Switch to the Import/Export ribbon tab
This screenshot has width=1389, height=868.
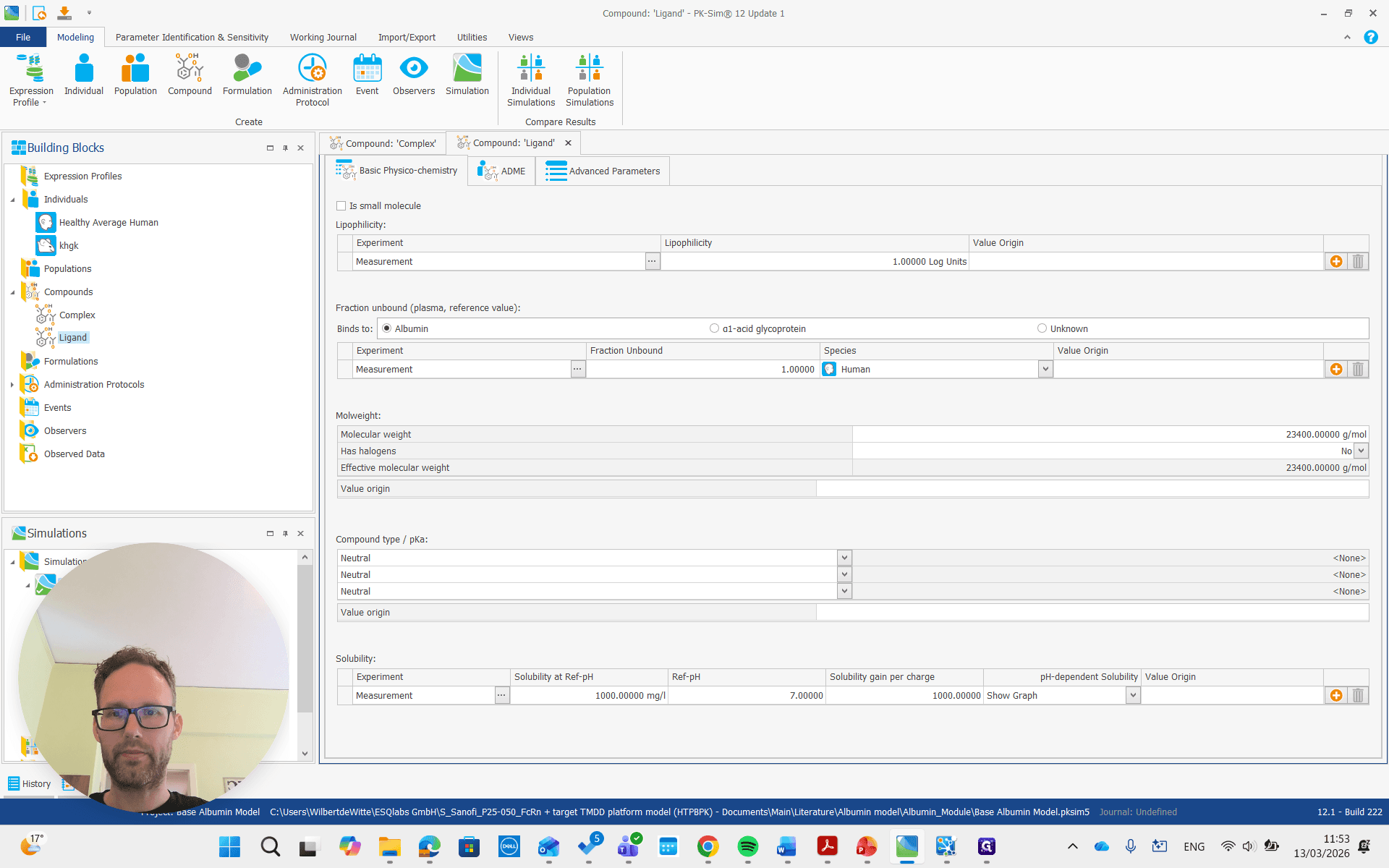(407, 38)
